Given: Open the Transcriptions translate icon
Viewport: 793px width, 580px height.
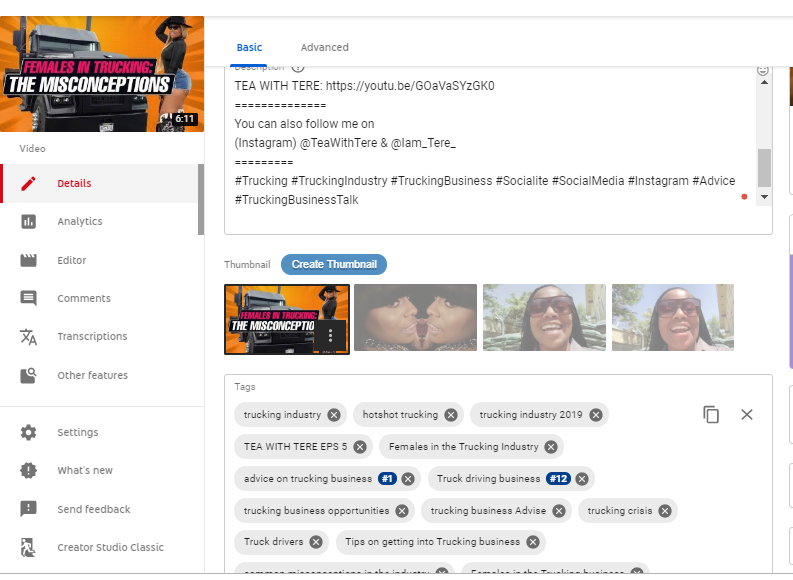Looking at the screenshot, I should click(29, 337).
